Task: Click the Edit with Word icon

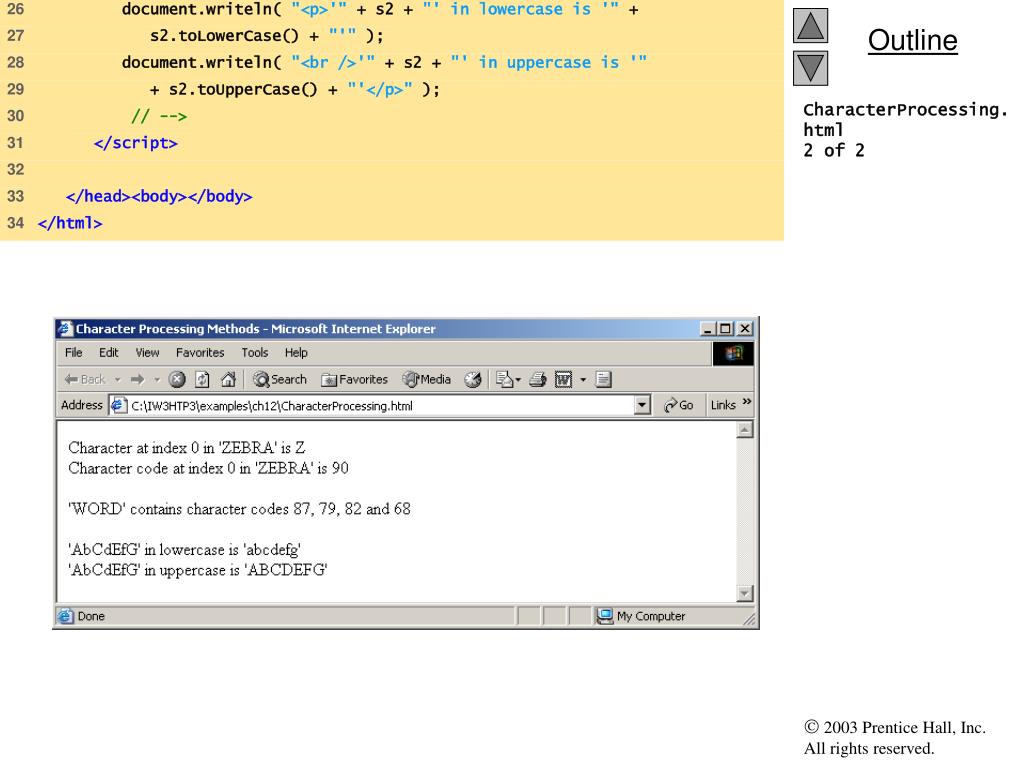Action: (x=561, y=379)
